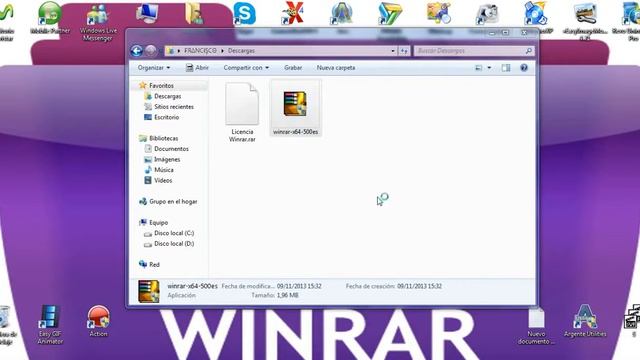This screenshot has height=360, width=640.
Task: Click refresh button beside address bar
Action: pyautogui.click(x=404, y=51)
